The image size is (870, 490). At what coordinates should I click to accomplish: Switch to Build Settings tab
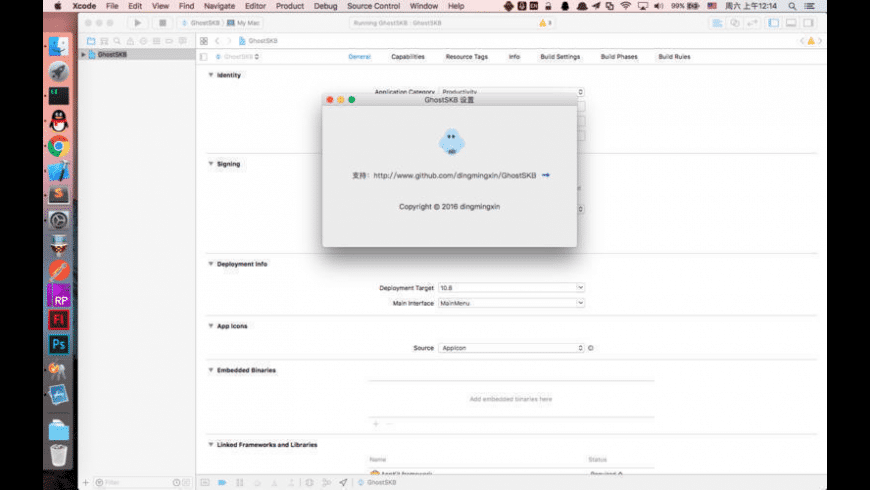pos(560,57)
